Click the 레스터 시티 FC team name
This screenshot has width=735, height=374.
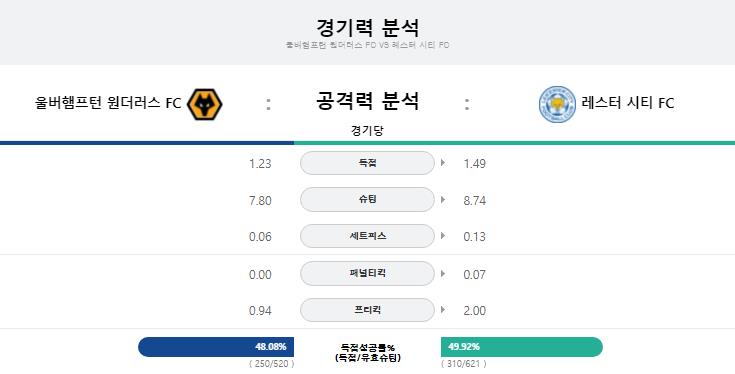tap(628, 103)
